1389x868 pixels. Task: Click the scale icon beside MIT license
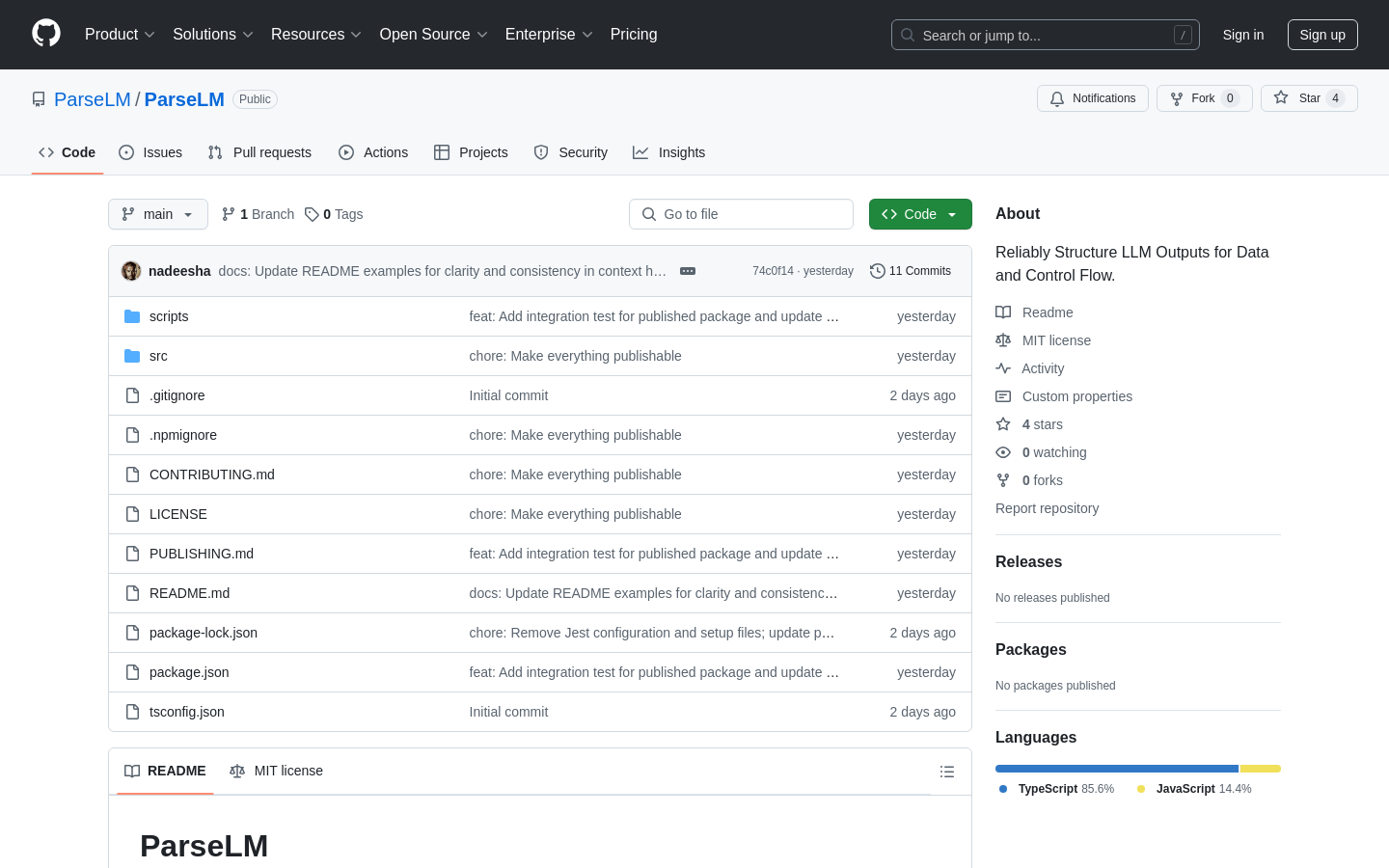(1003, 340)
